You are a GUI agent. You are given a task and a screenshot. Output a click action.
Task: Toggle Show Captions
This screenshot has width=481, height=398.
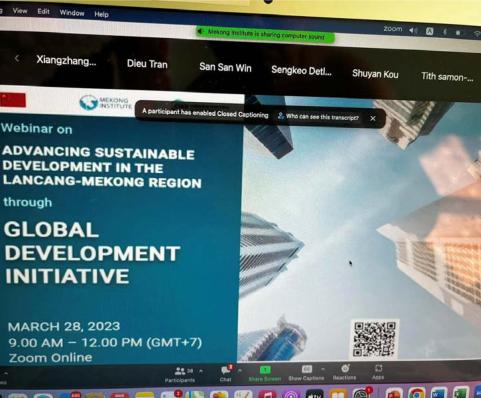coord(306,373)
